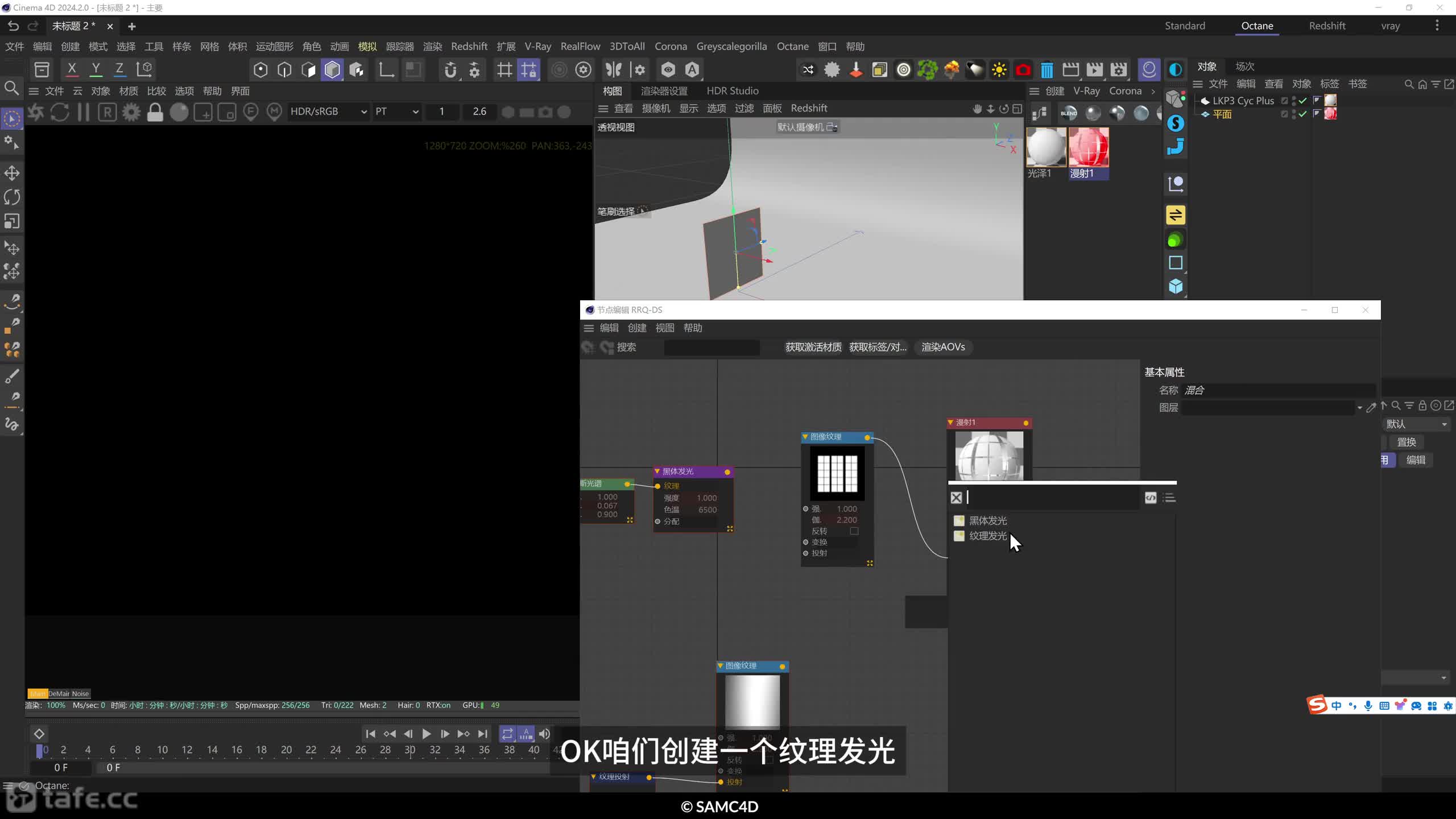Pause render in Octane live viewer
This screenshot has height=819, width=1456.
pyautogui.click(x=83, y=112)
